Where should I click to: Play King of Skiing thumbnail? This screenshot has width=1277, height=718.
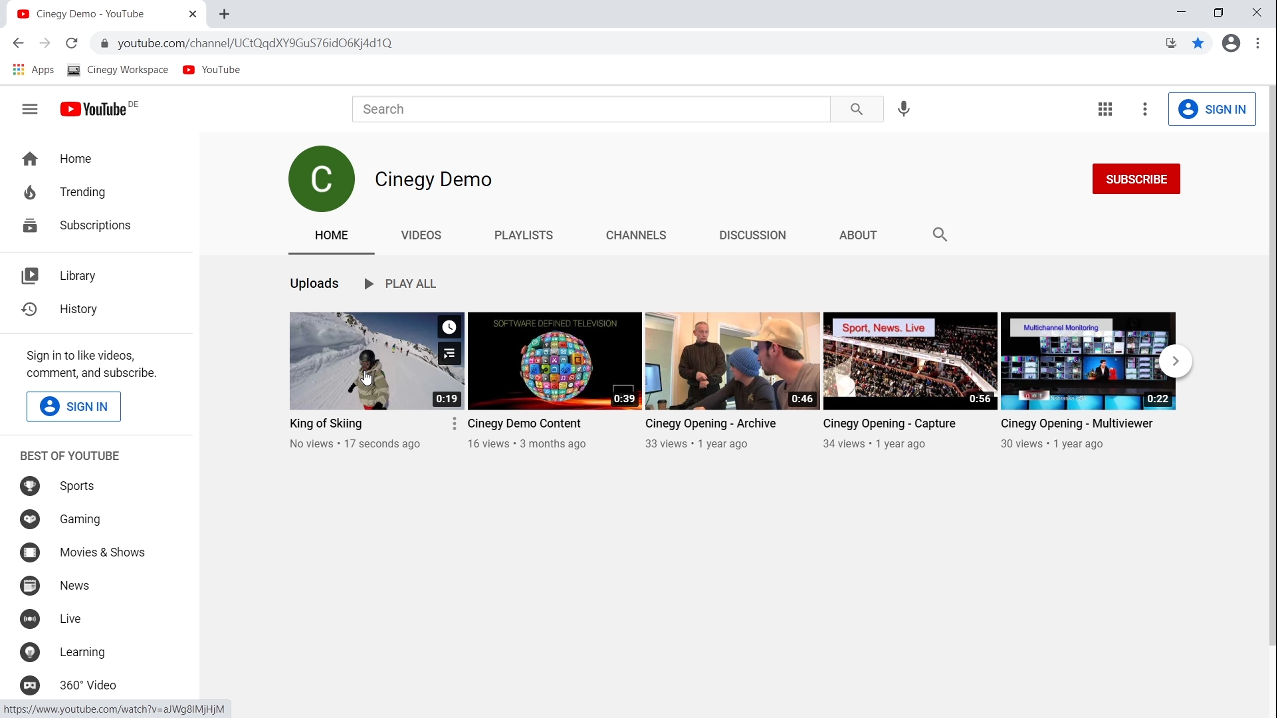(377, 361)
